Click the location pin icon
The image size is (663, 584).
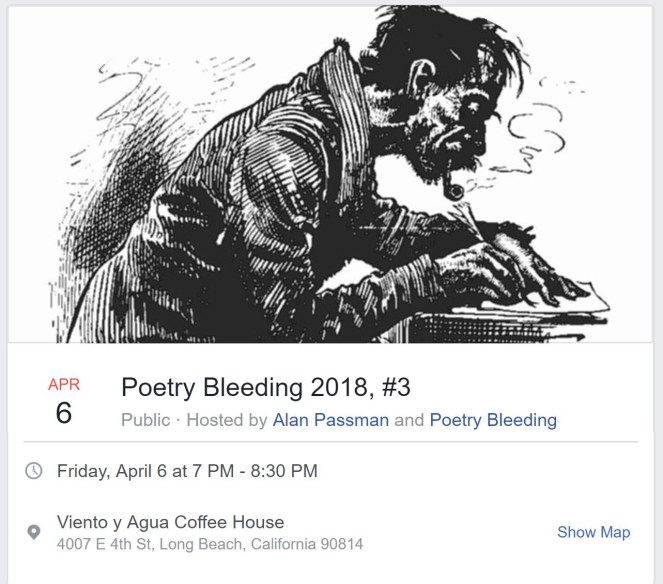pyautogui.click(x=34, y=533)
